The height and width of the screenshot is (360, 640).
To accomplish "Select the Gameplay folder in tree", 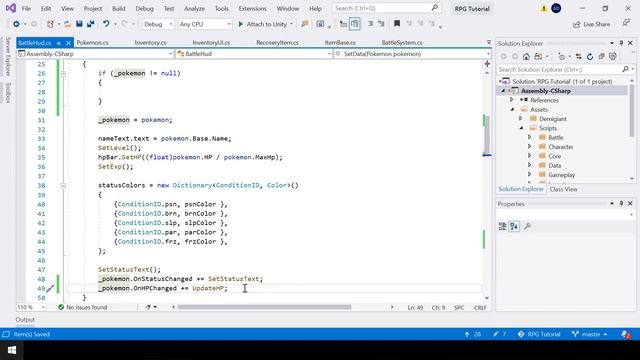I will pyautogui.click(x=562, y=175).
